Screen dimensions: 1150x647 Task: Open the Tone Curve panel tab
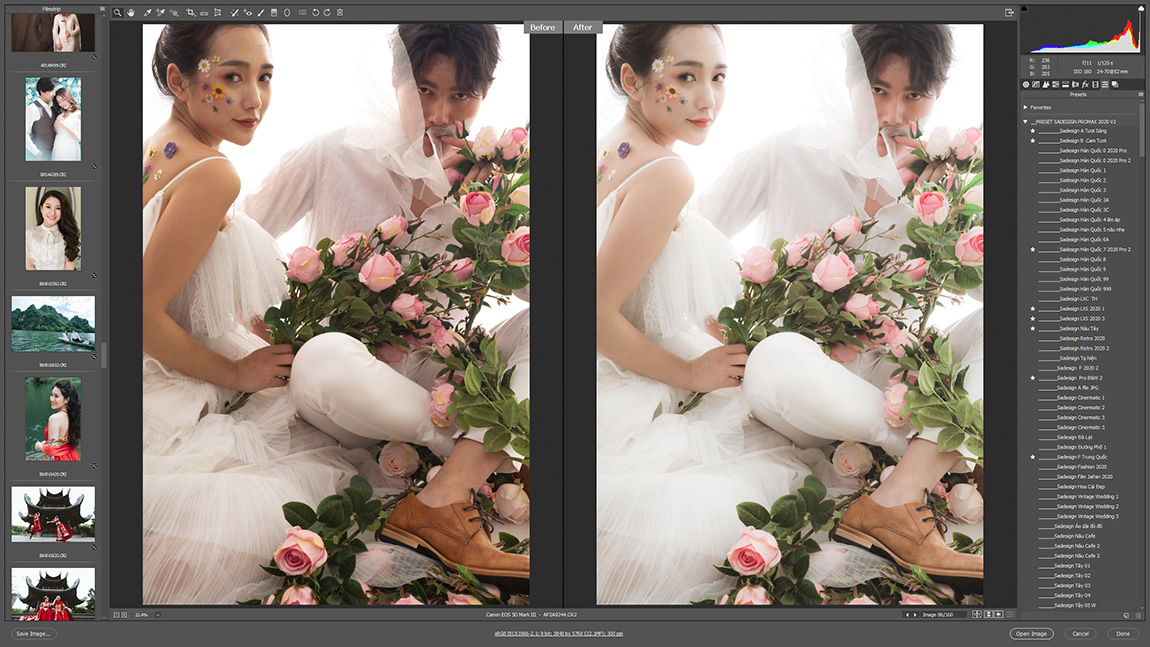(1035, 84)
